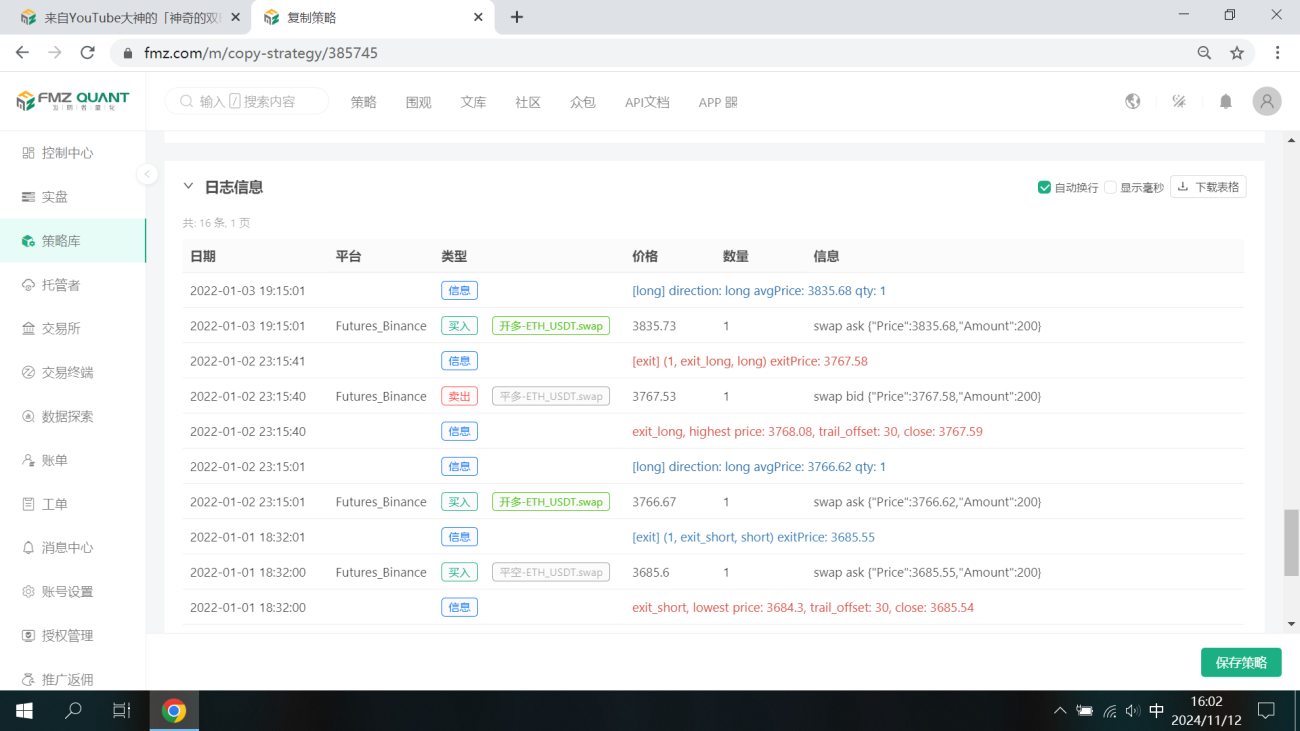1300x731 pixels.
Task: Click the 数据探索 sidebar icon
Action: click(x=28, y=416)
